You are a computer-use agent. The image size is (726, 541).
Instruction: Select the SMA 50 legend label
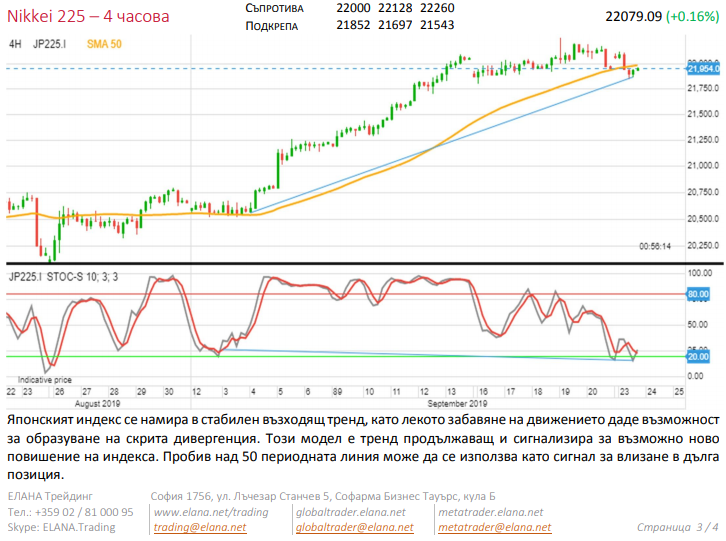click(104, 44)
